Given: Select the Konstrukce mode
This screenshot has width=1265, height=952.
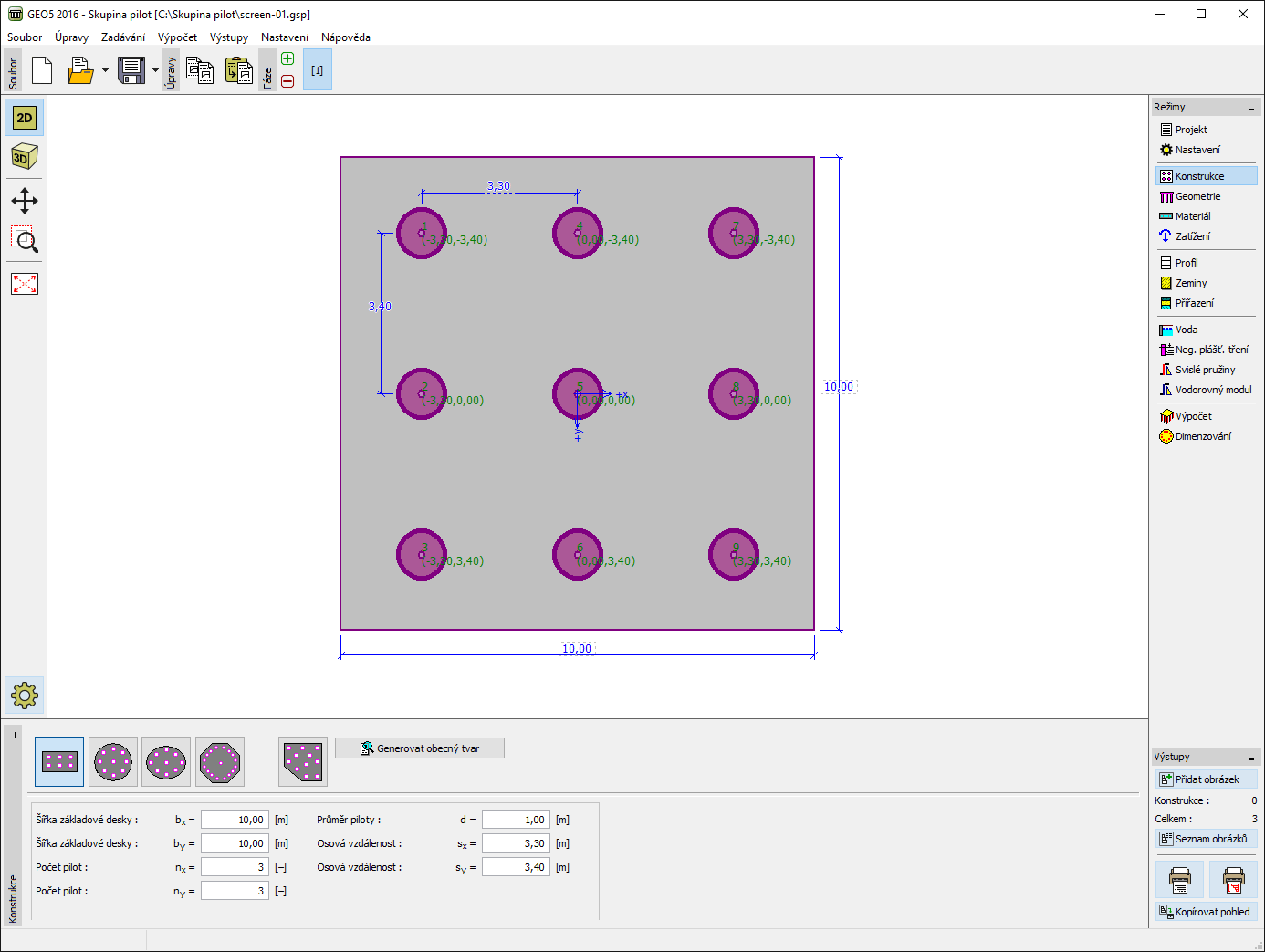Looking at the screenshot, I should (x=1207, y=176).
